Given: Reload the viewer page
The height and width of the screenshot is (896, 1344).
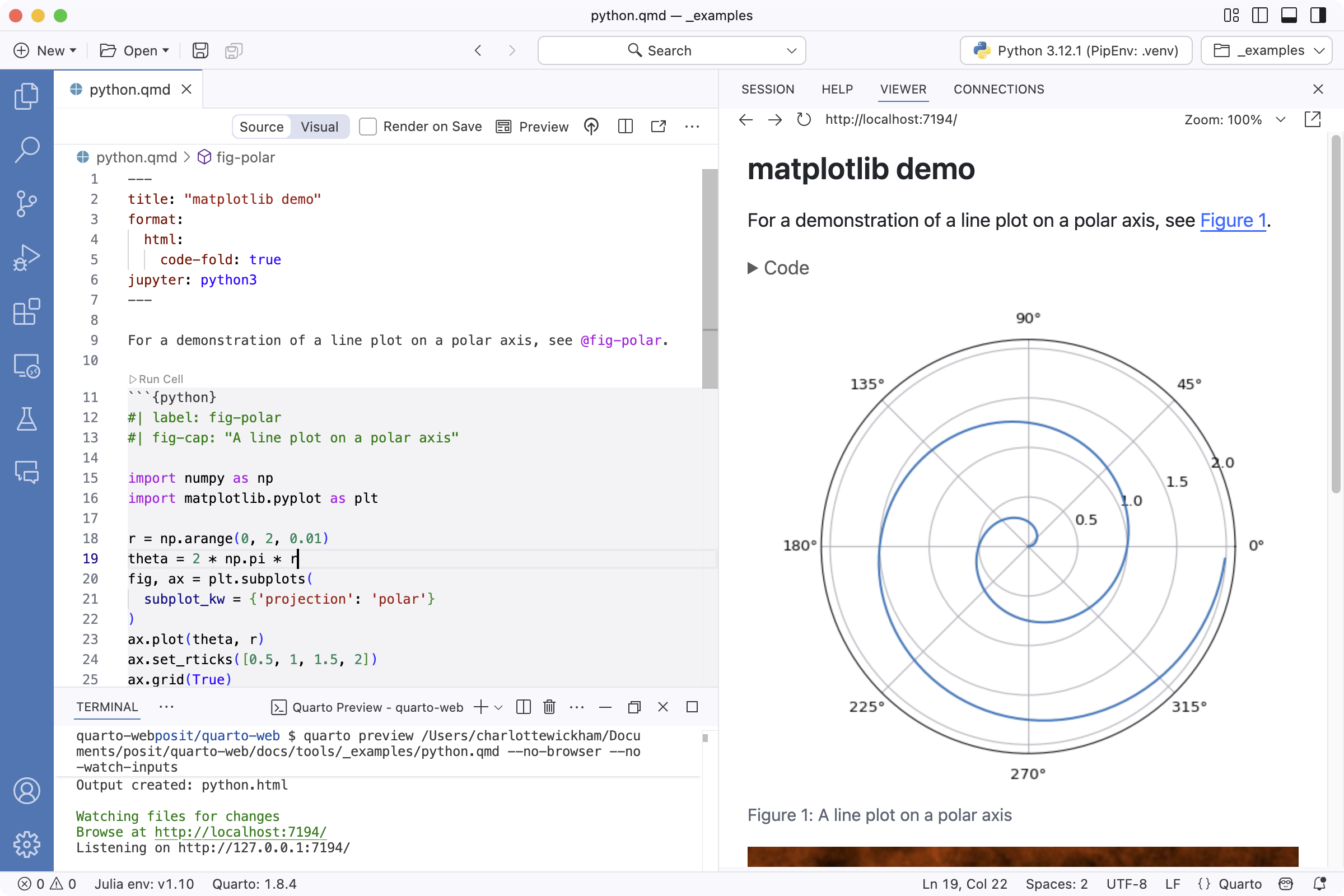Looking at the screenshot, I should [x=804, y=119].
